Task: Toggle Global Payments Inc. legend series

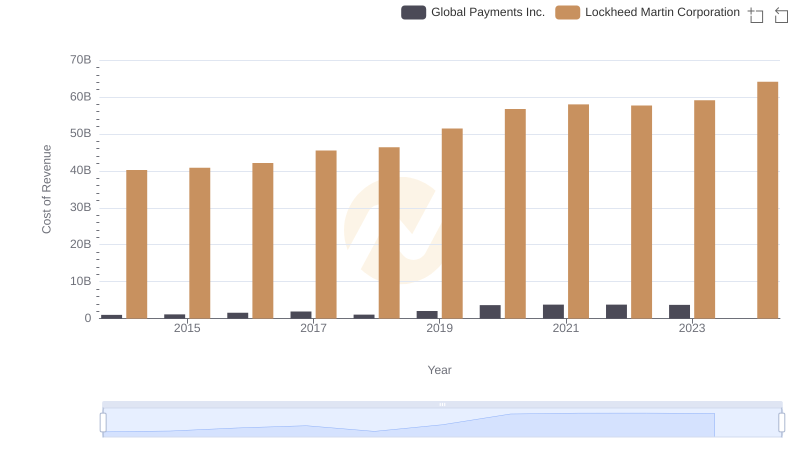Action: [x=472, y=12]
